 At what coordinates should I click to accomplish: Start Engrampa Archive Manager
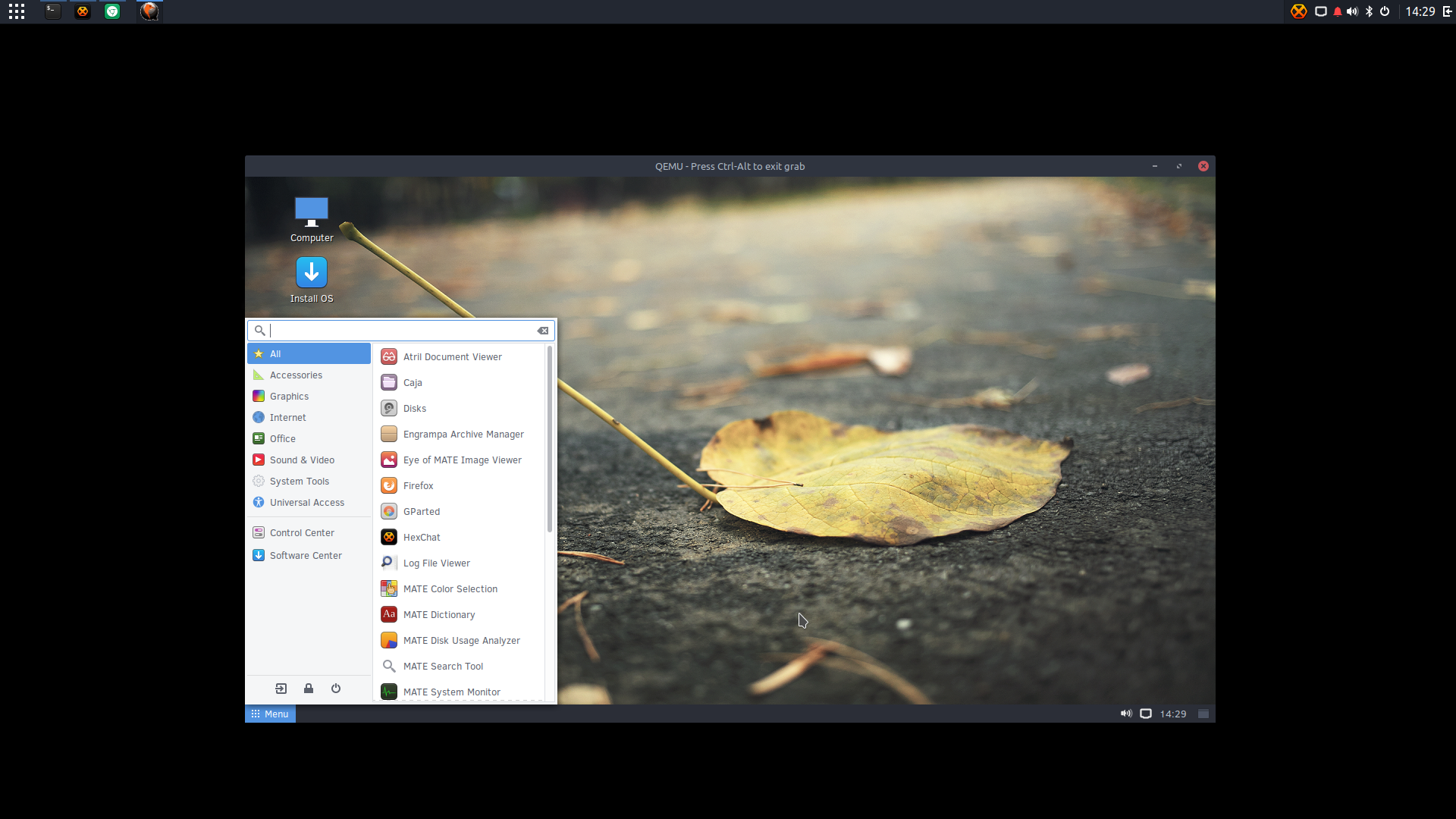[460, 435]
